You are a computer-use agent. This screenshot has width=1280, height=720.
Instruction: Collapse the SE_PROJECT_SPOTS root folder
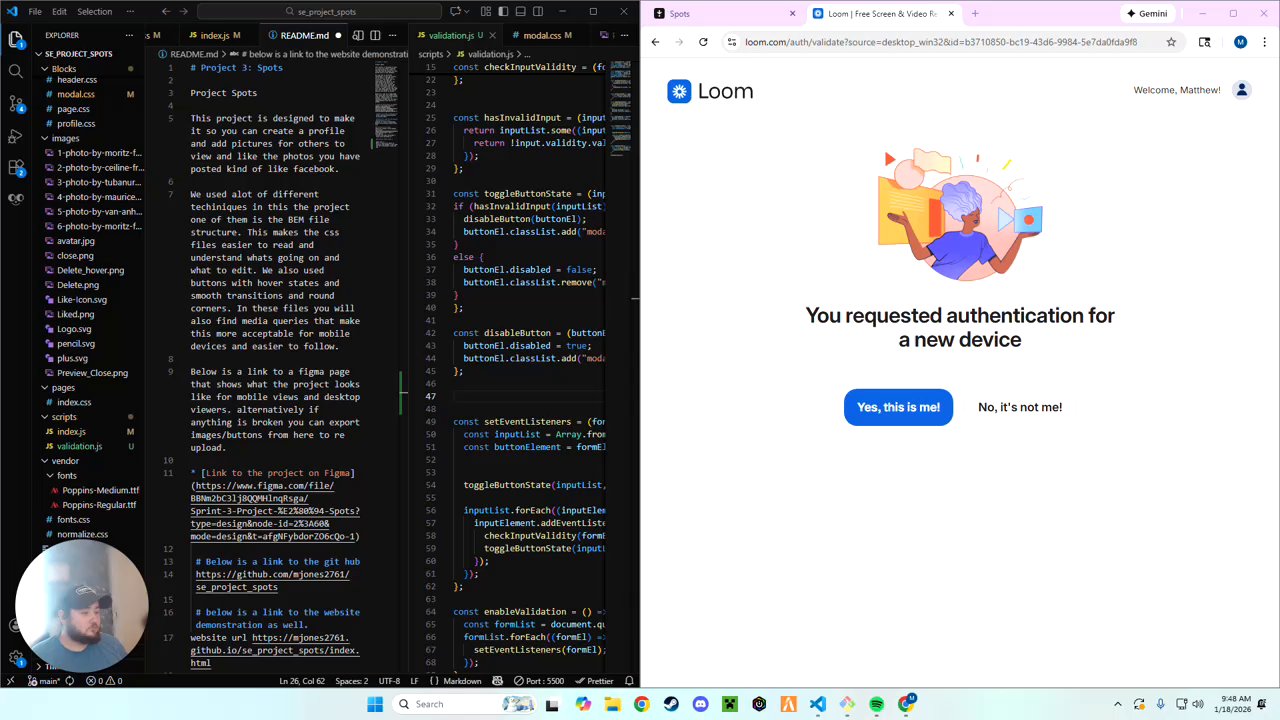click(x=78, y=54)
